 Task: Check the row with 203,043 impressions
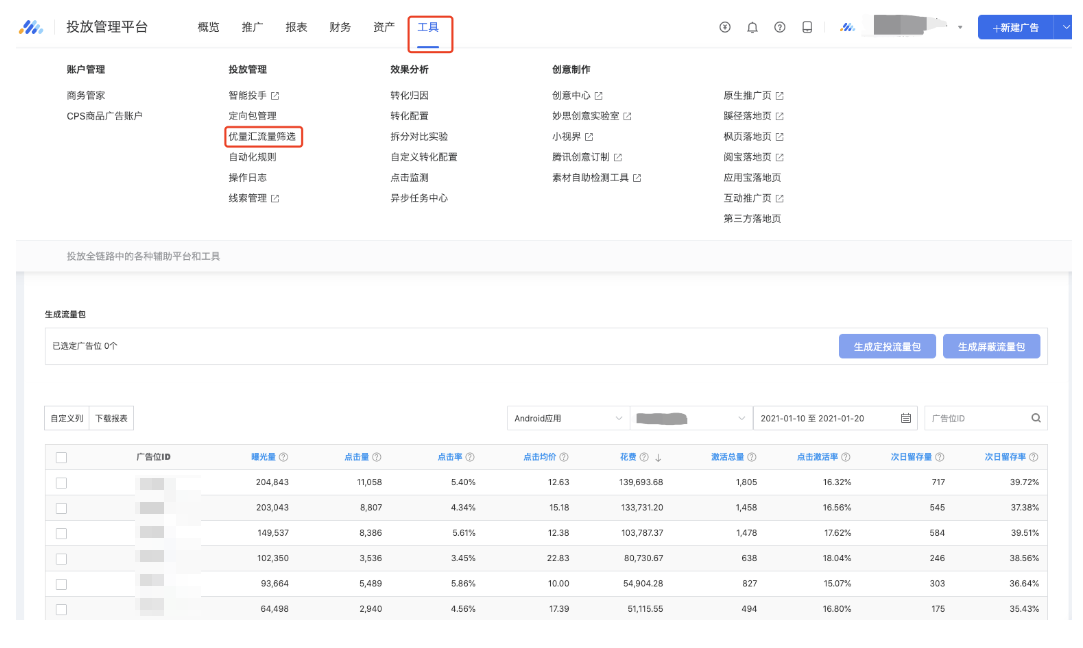pos(61,508)
